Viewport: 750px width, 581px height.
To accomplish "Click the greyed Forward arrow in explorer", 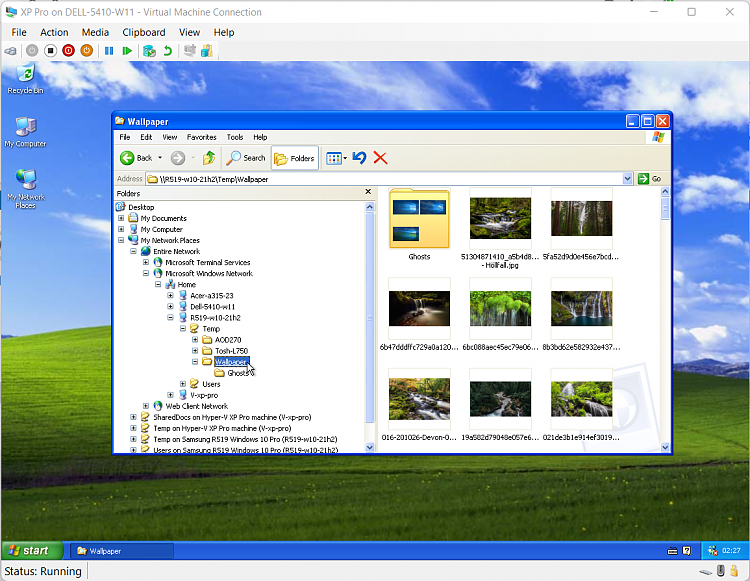I will [178, 158].
